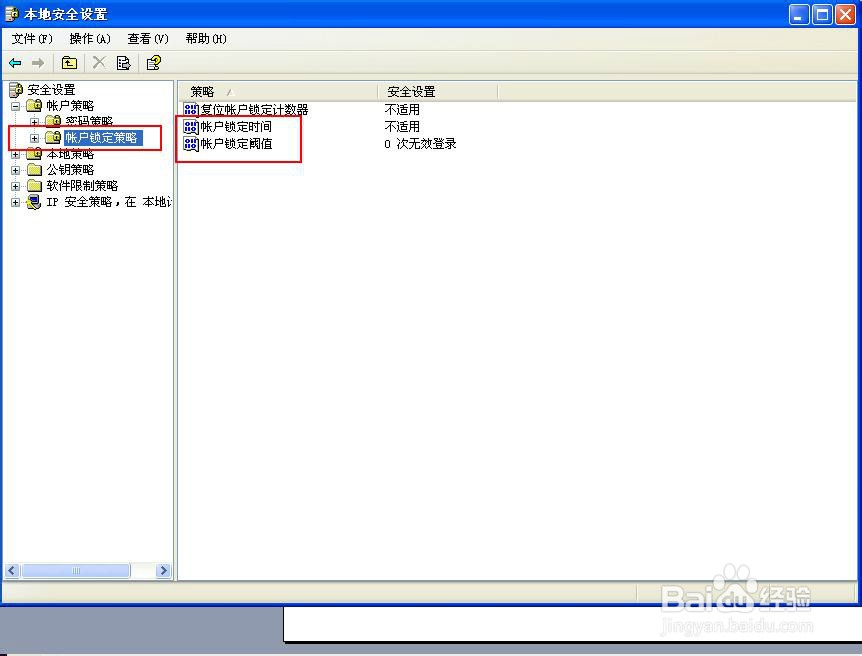Select IP 安全策略 tree entry
Image resolution: width=862 pixels, height=656 pixels.
109,202
